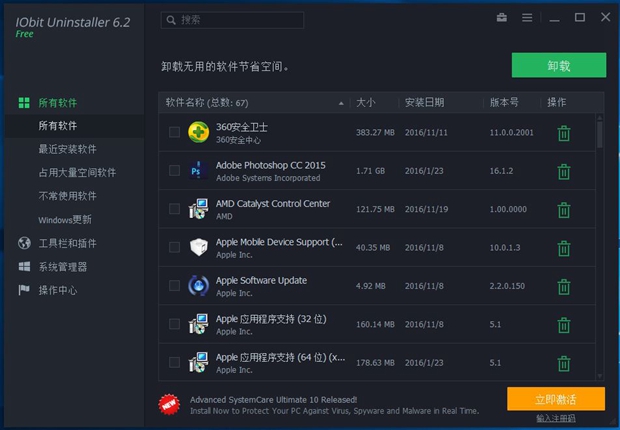
Task: Click the scrollbar down arrow
Action: [x=600, y=376]
